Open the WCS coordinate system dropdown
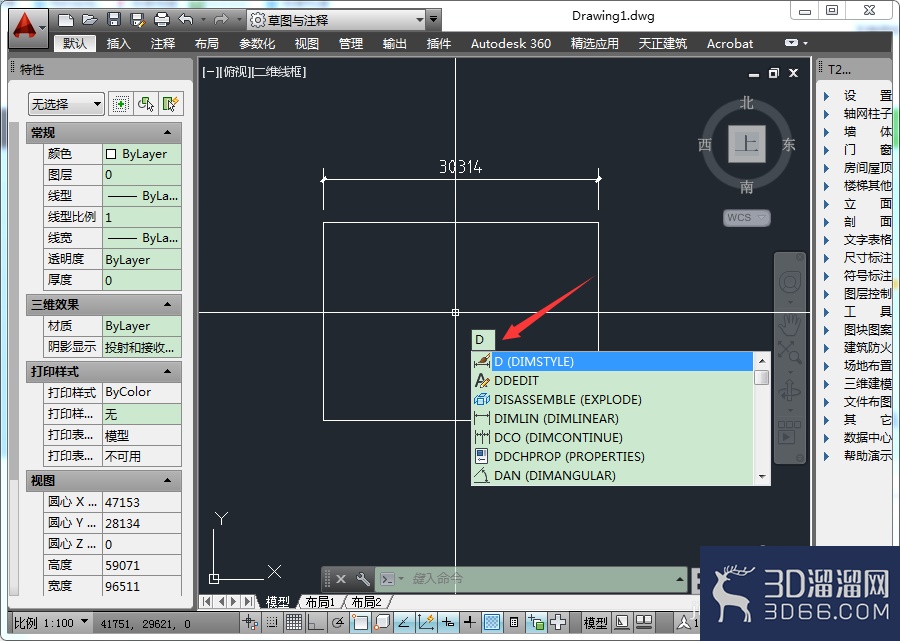 click(746, 217)
